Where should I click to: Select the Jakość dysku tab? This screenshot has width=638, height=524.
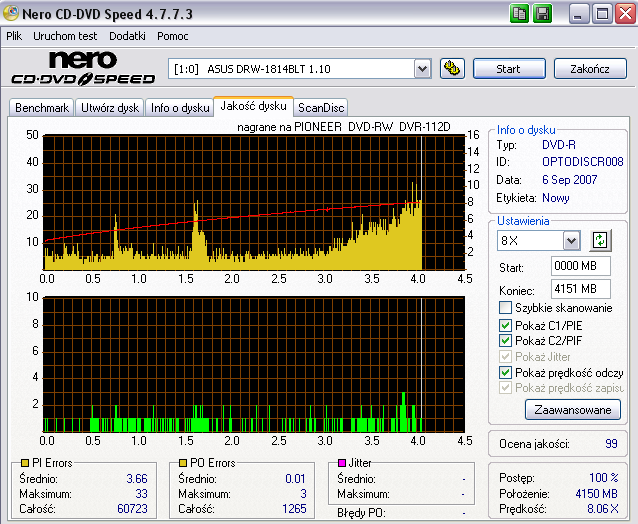[x=253, y=106]
